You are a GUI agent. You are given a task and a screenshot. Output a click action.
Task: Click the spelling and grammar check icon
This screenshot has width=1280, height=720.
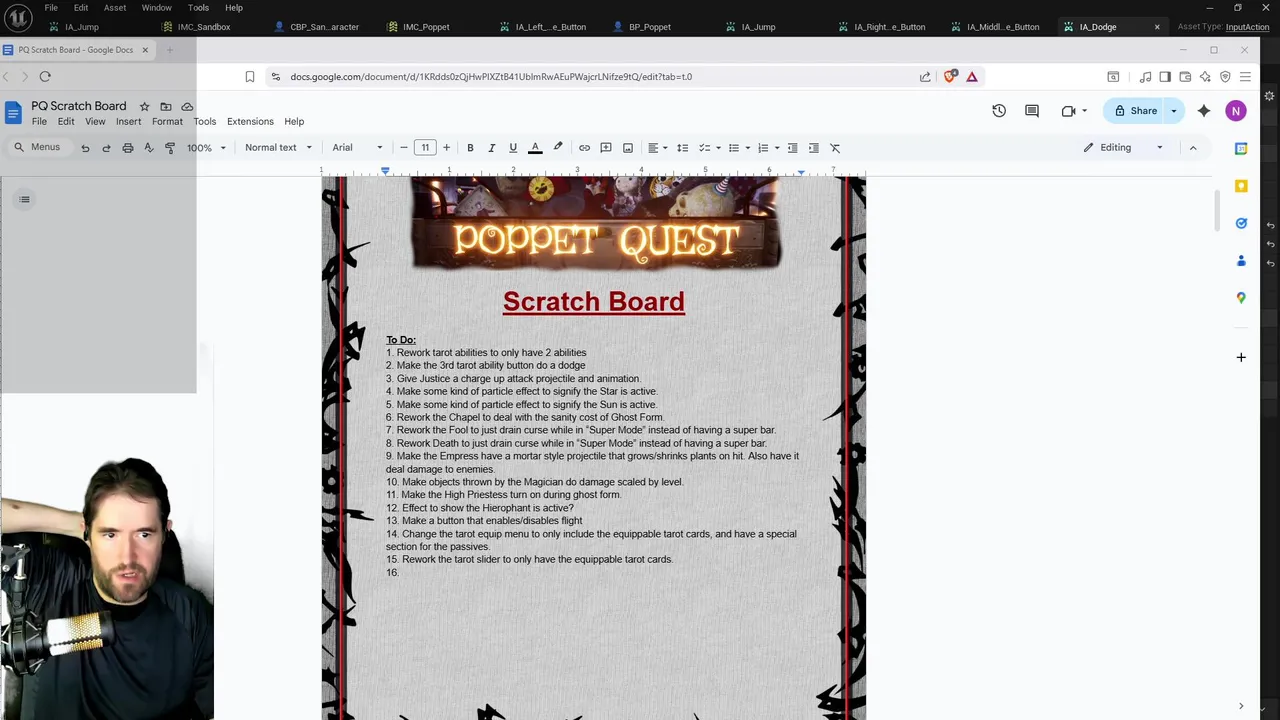pyautogui.click(x=149, y=148)
